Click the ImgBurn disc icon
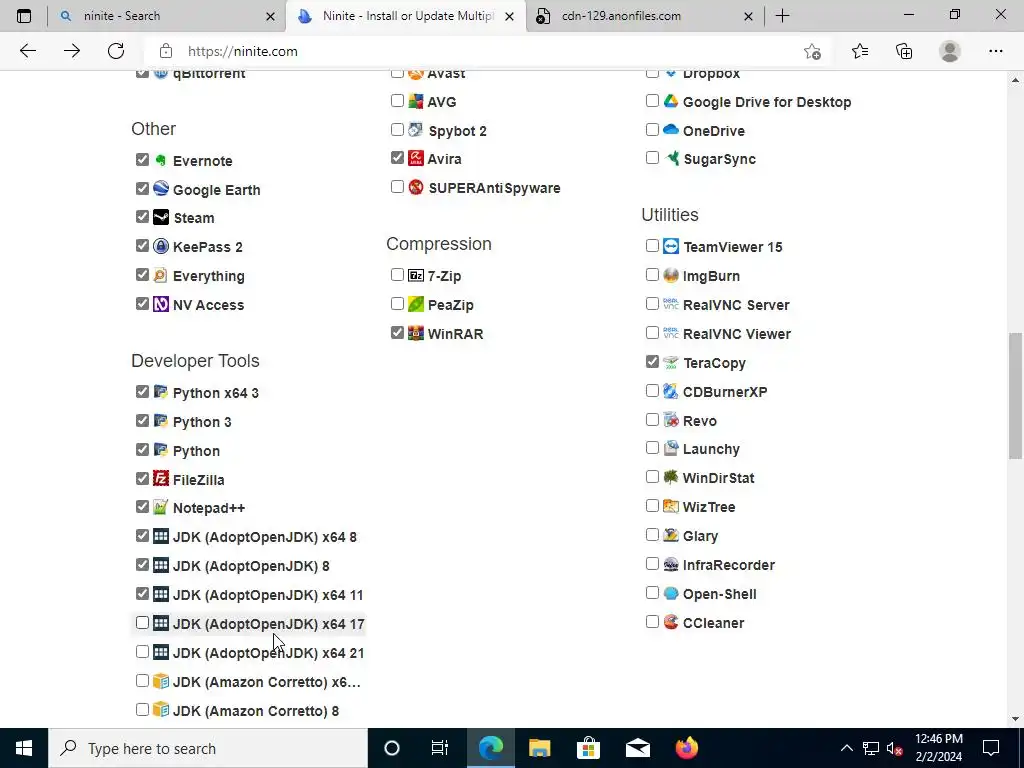 point(671,275)
